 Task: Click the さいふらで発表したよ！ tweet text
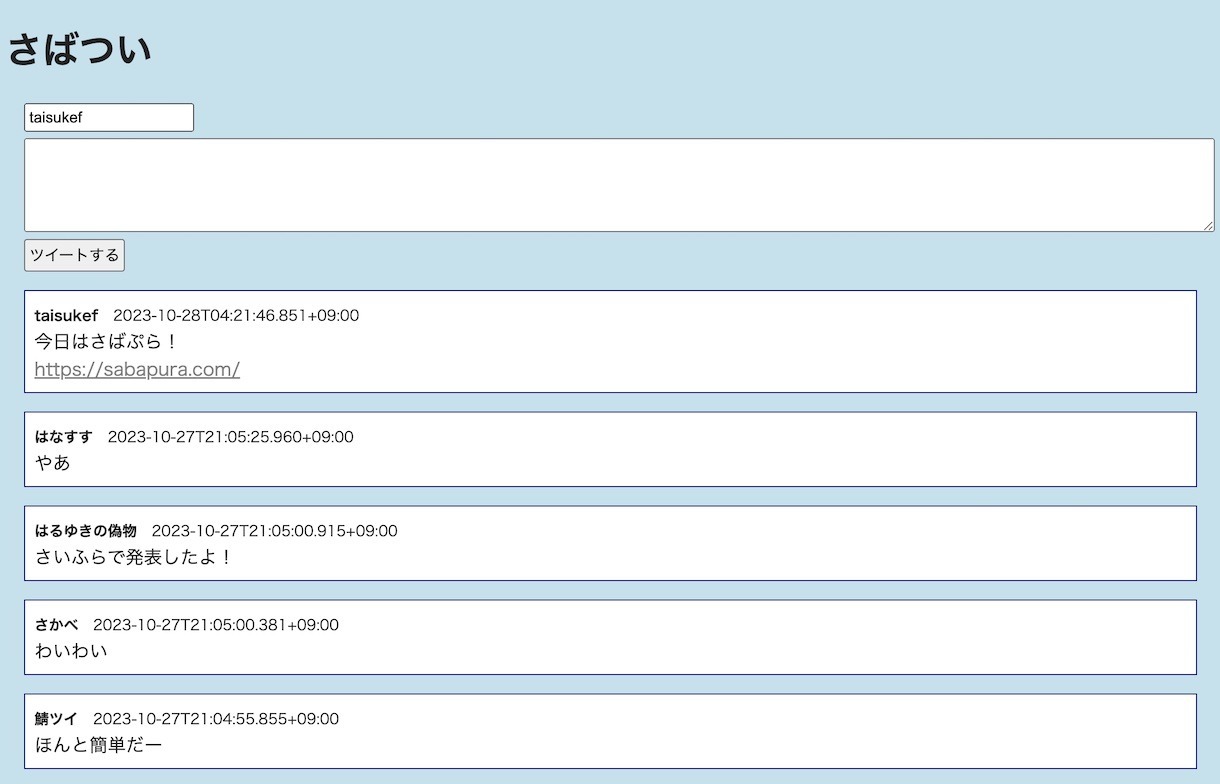(x=133, y=557)
